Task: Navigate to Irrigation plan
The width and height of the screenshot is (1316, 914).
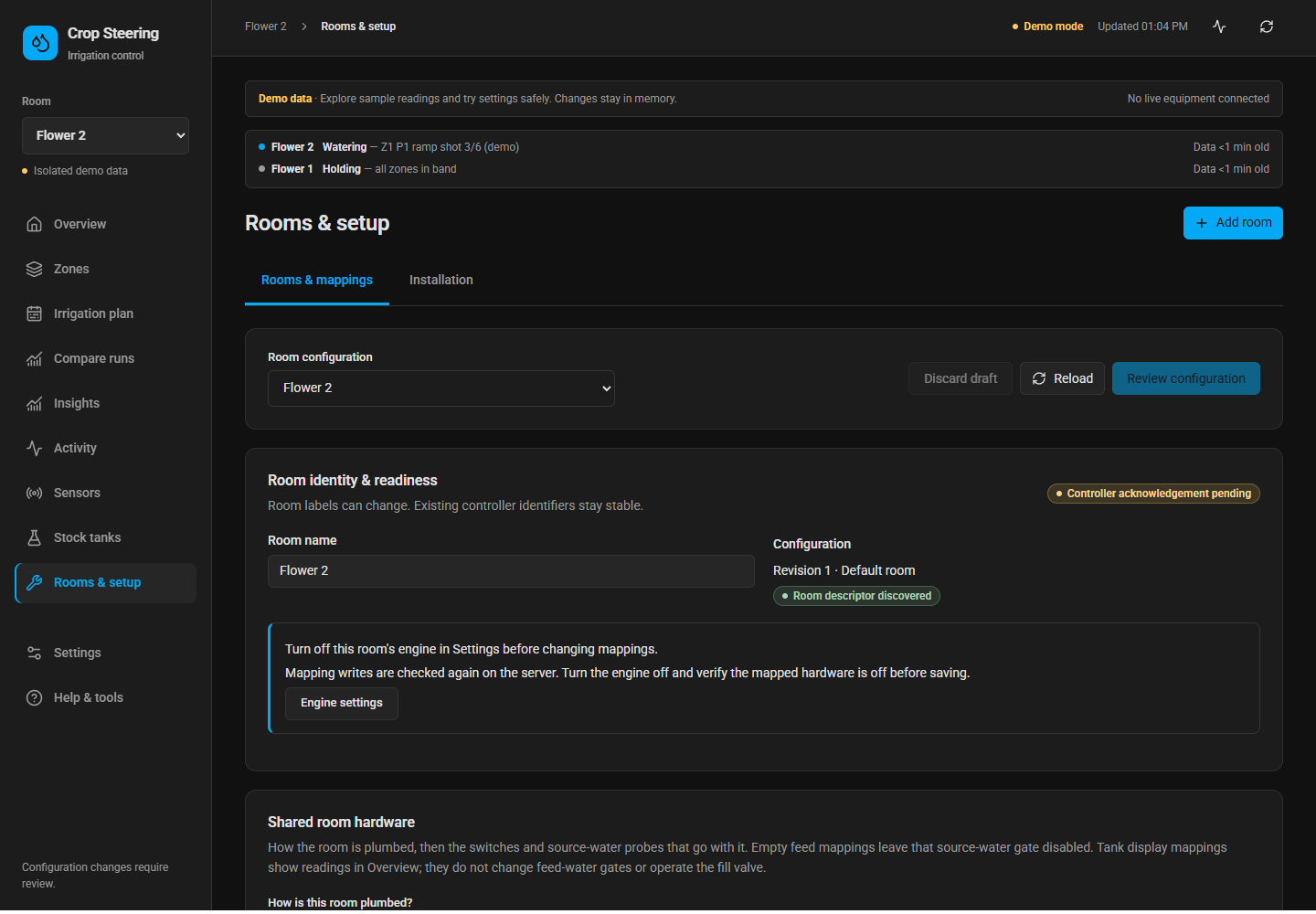Action: [106, 314]
